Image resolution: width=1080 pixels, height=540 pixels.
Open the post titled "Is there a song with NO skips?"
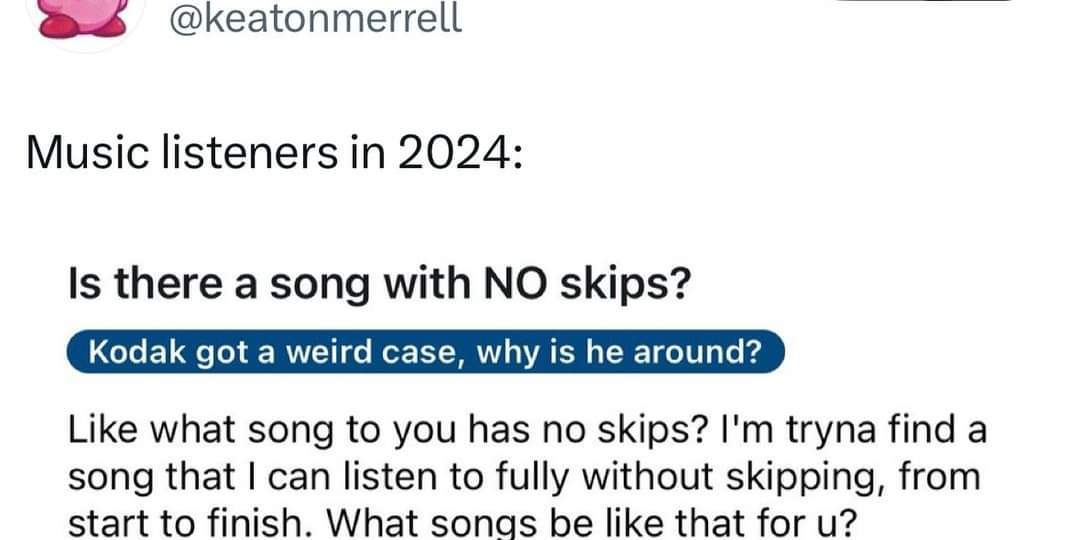pos(378,283)
